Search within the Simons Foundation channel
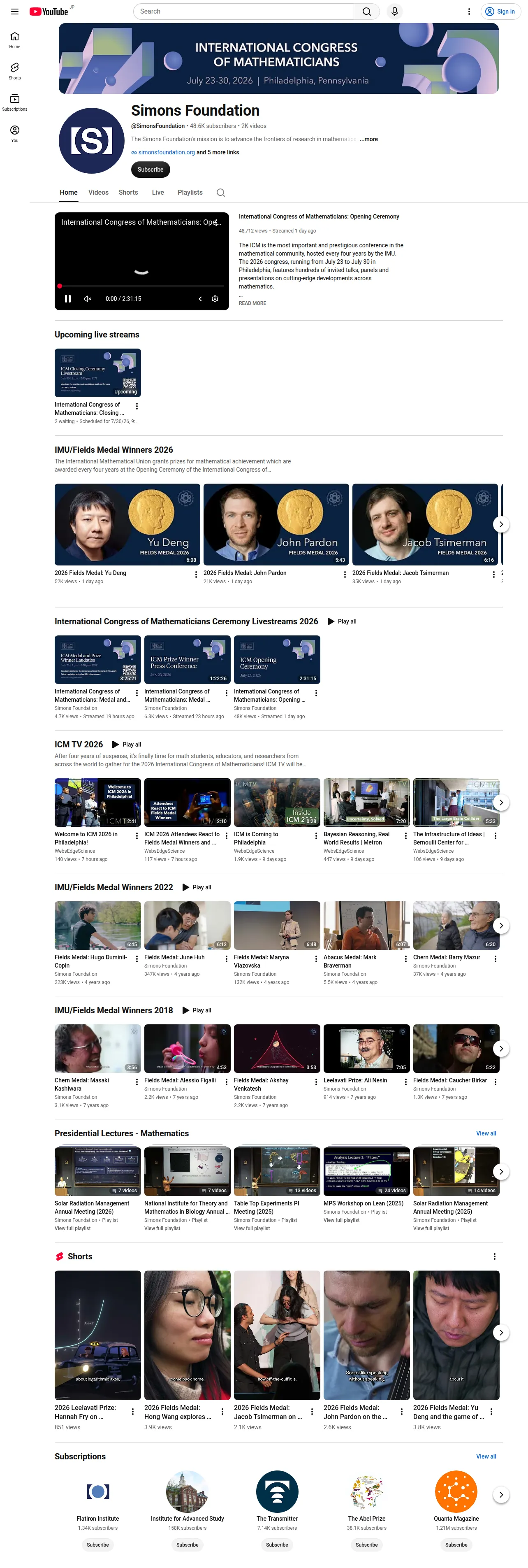Screen dimensions: 528x1568 coord(221,193)
